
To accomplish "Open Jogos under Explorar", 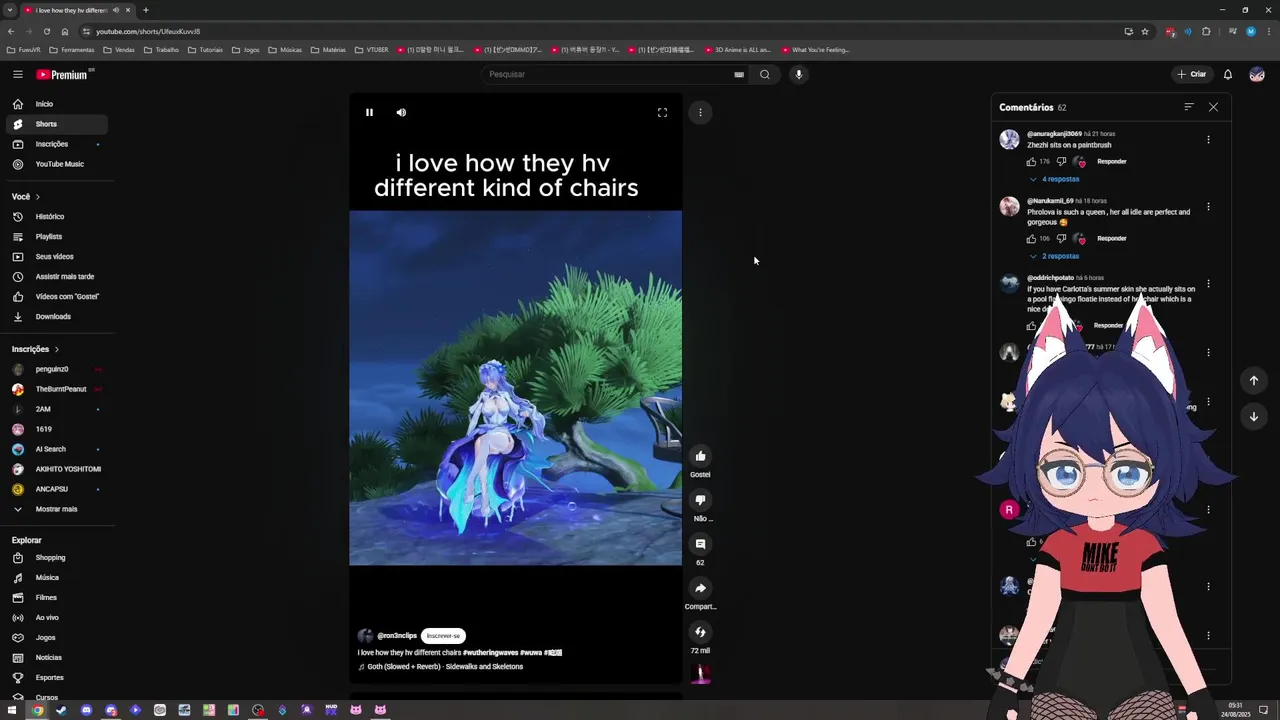I will 56,637.
